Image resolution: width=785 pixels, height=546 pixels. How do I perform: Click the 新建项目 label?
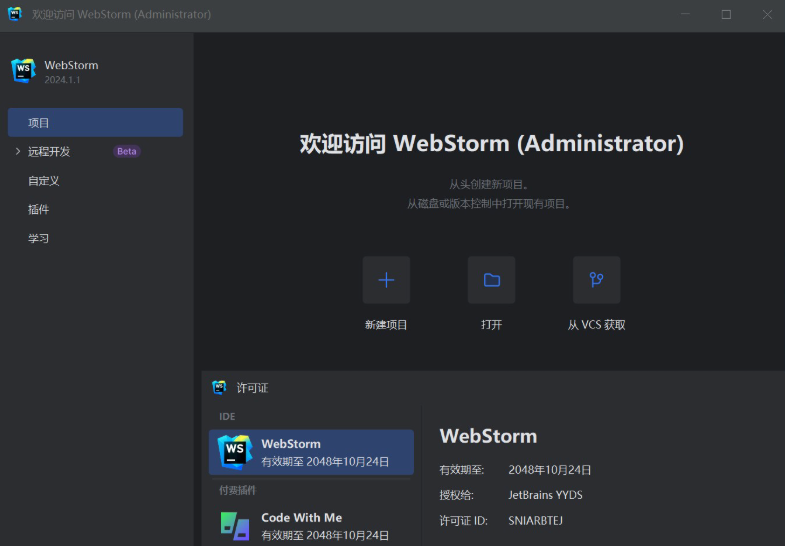pyautogui.click(x=386, y=325)
